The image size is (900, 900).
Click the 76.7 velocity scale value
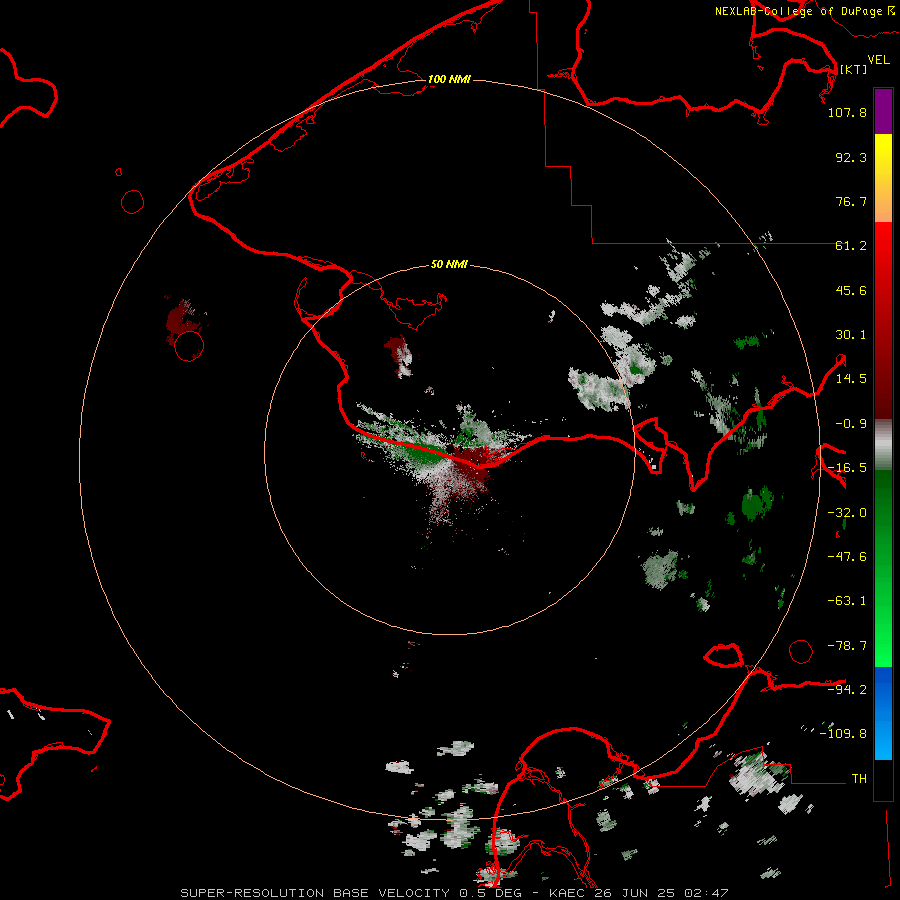[x=851, y=201]
